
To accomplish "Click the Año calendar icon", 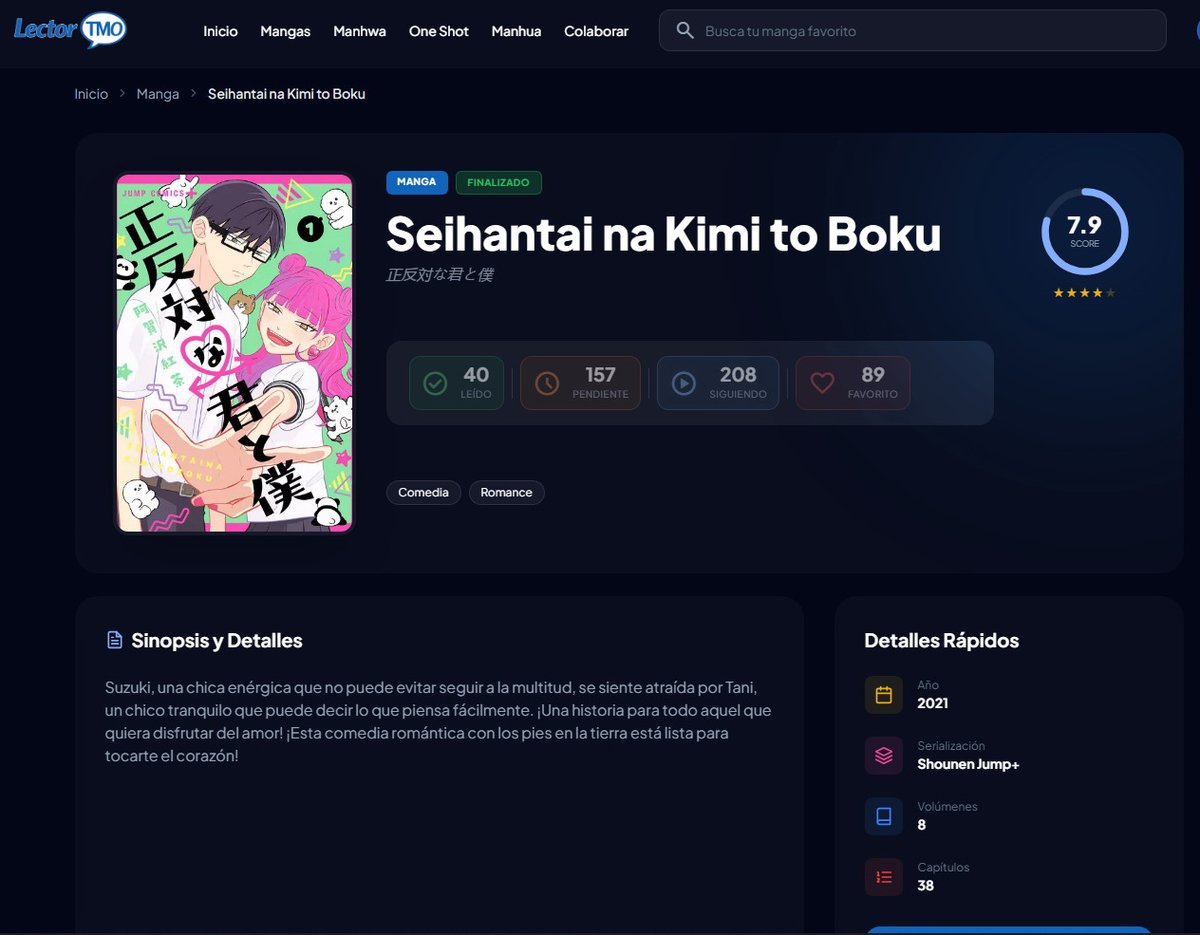I will click(x=883, y=695).
